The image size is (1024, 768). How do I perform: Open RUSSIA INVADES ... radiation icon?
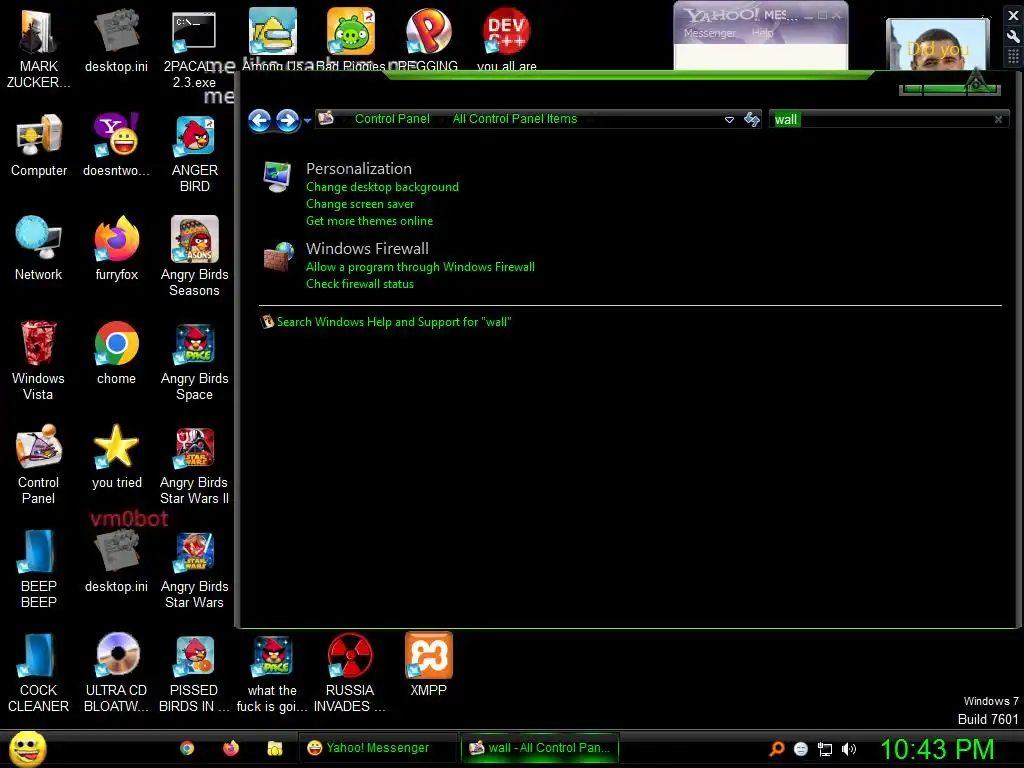click(x=350, y=673)
